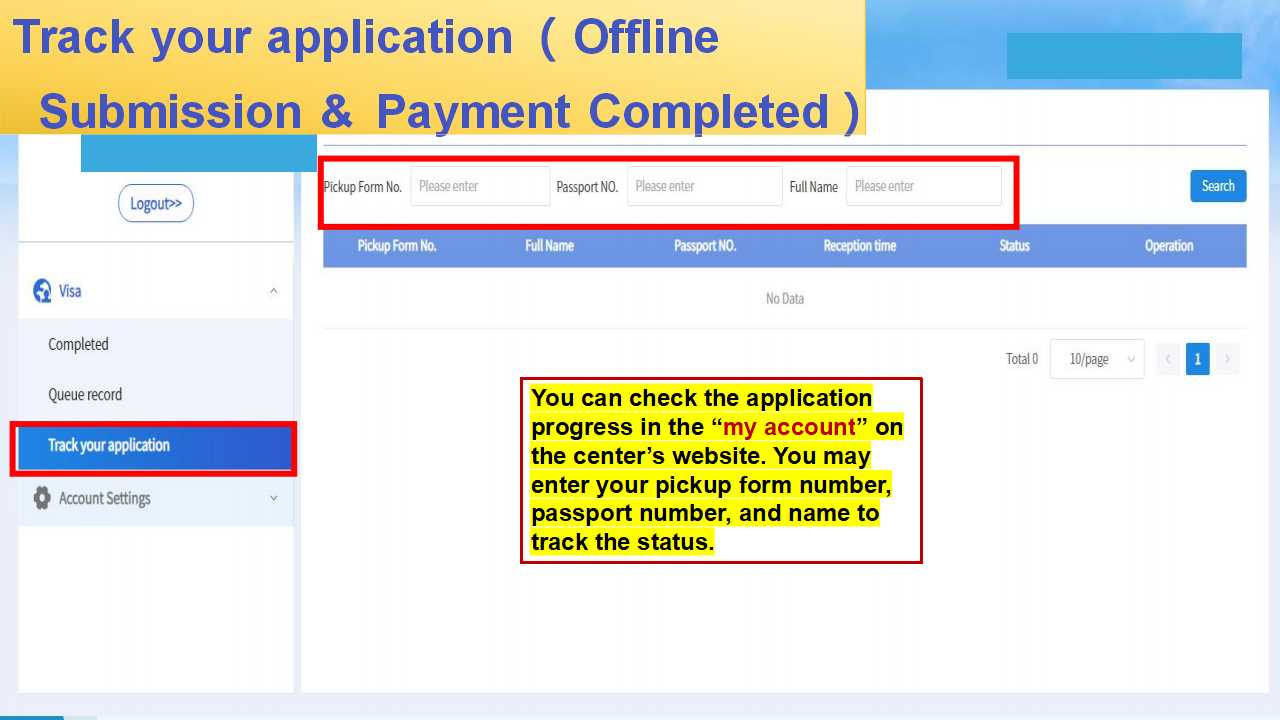Select Track your application in the sidebar
Image resolution: width=1280 pixels, height=720 pixels.
(109, 446)
